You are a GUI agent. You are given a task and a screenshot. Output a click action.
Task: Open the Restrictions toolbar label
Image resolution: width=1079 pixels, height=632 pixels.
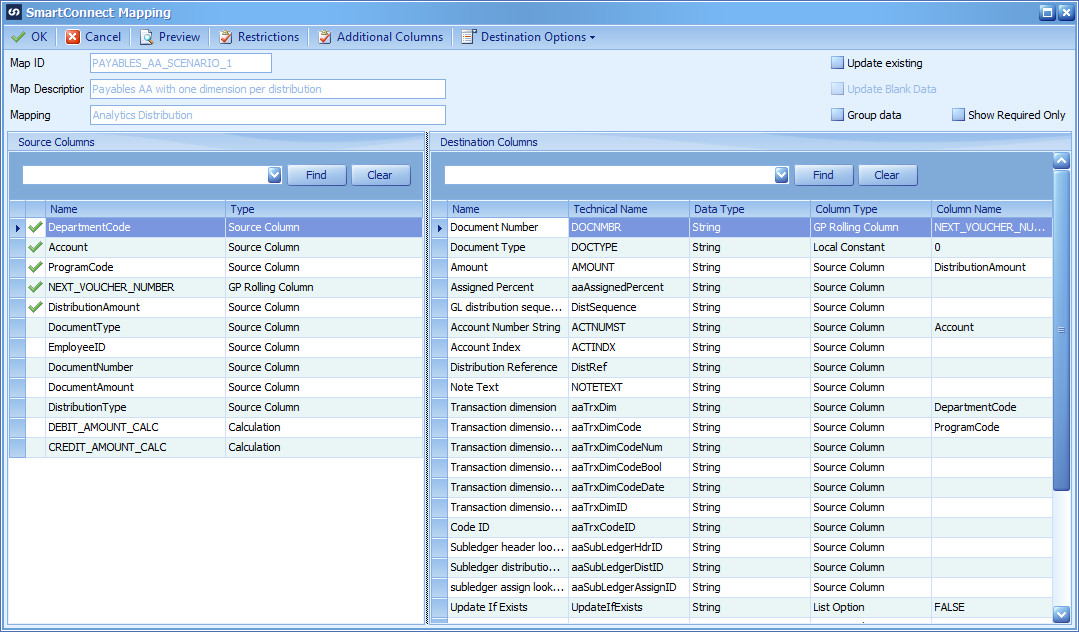point(268,37)
